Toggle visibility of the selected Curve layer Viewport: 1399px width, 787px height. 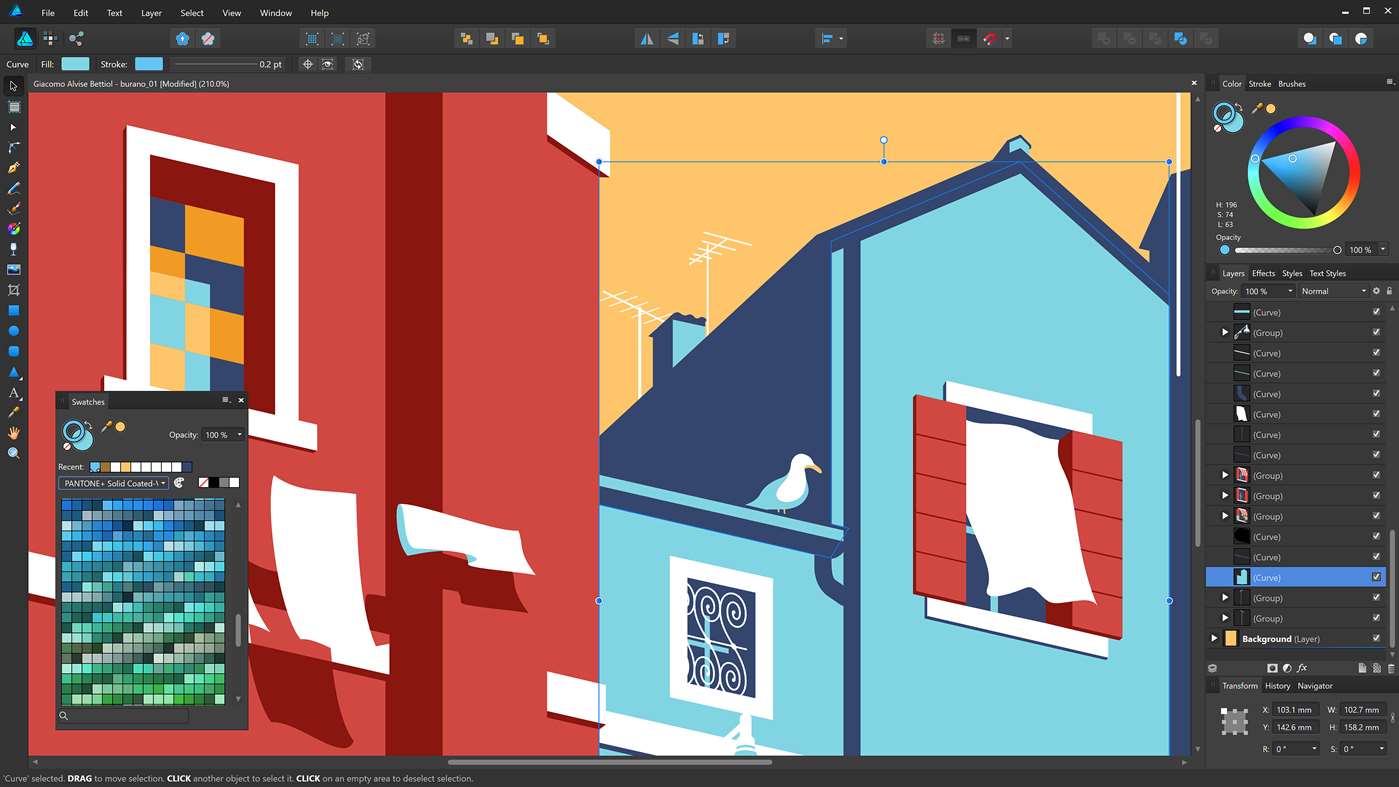coord(1376,578)
